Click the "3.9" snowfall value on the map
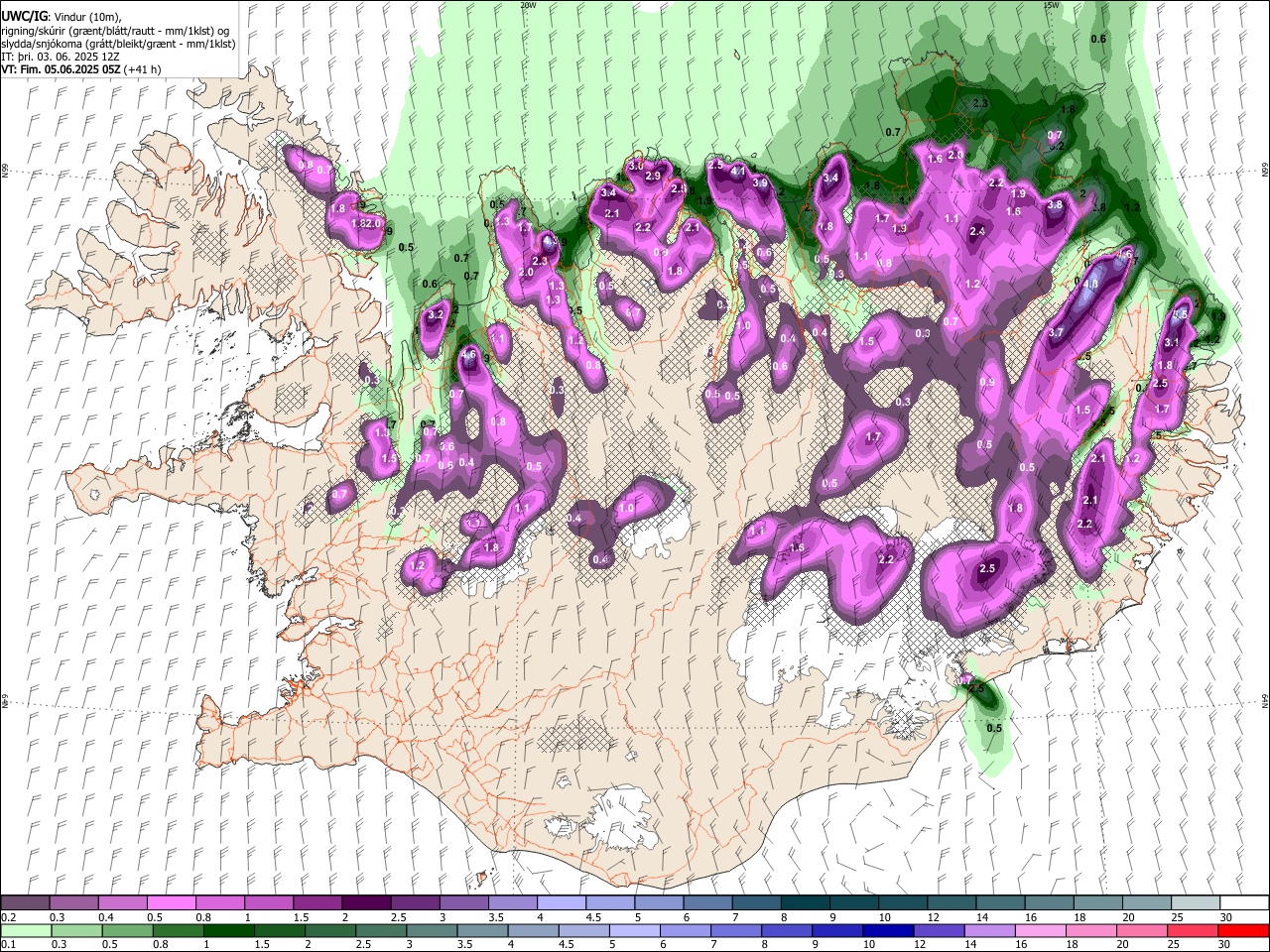 tap(760, 182)
